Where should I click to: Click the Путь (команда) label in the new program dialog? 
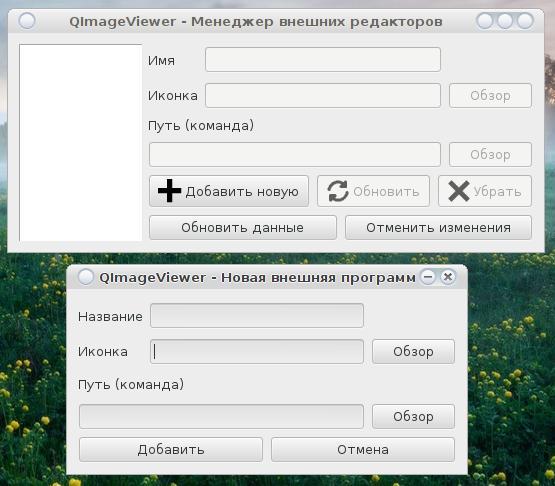coord(131,385)
